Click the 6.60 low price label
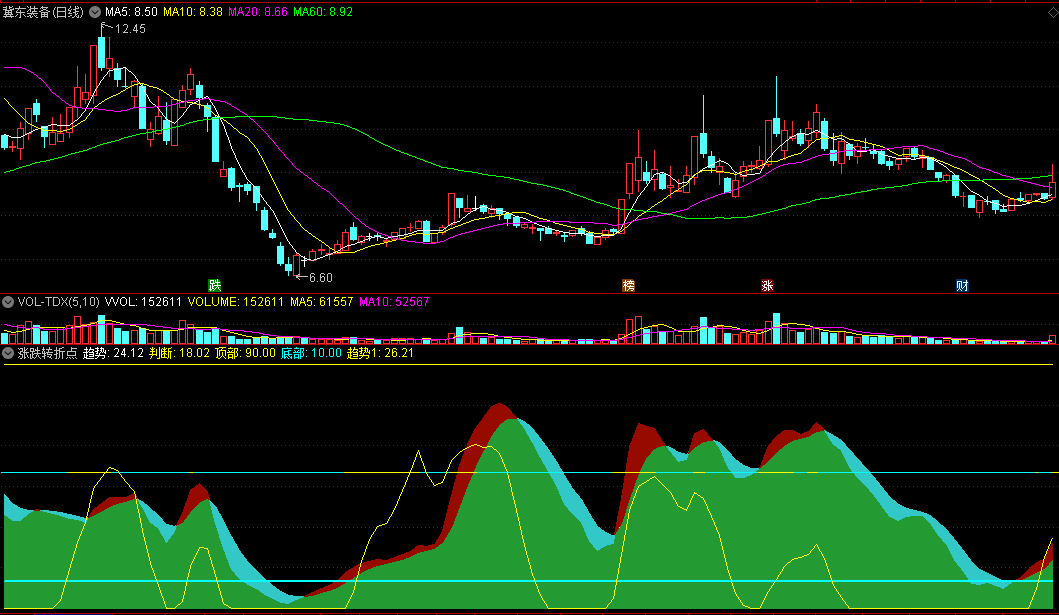 coord(321,277)
